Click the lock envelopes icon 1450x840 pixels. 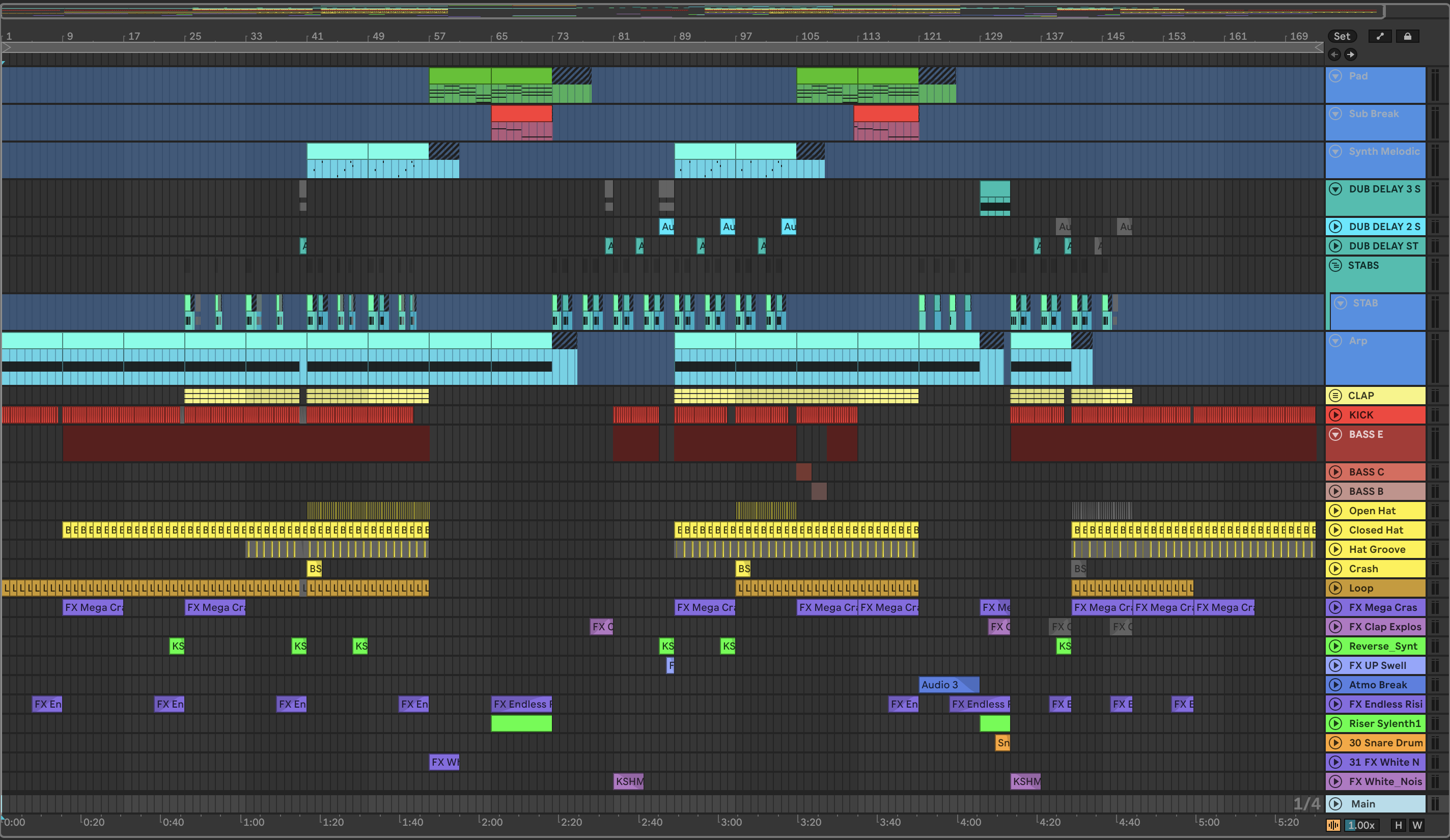[x=1407, y=36]
